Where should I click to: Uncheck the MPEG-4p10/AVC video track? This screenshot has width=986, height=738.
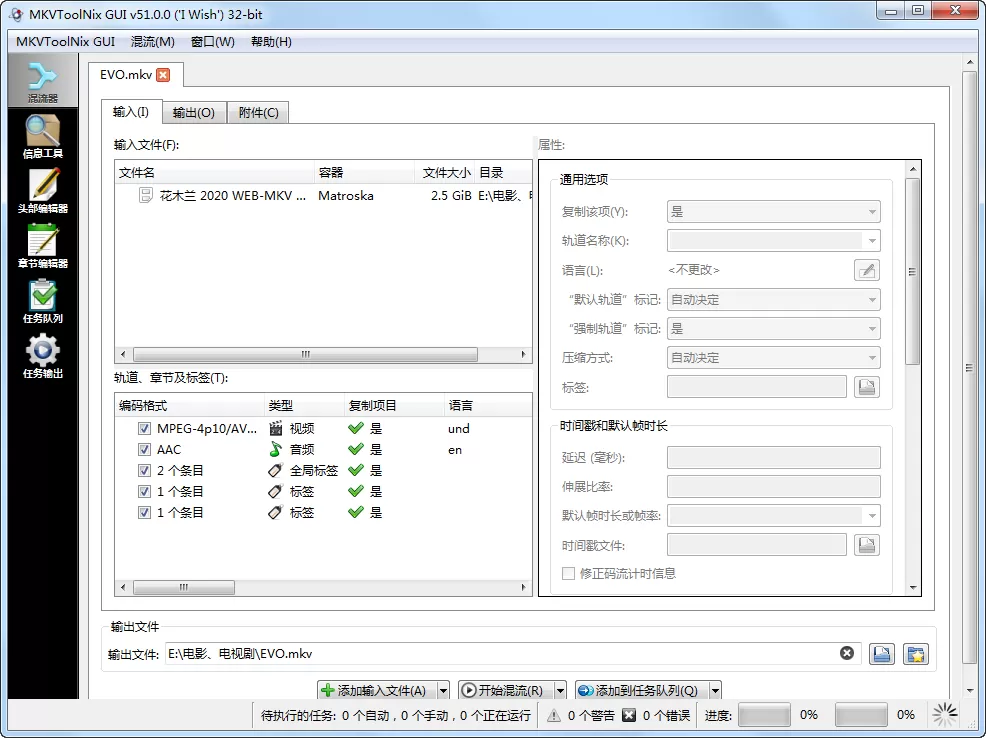point(145,428)
